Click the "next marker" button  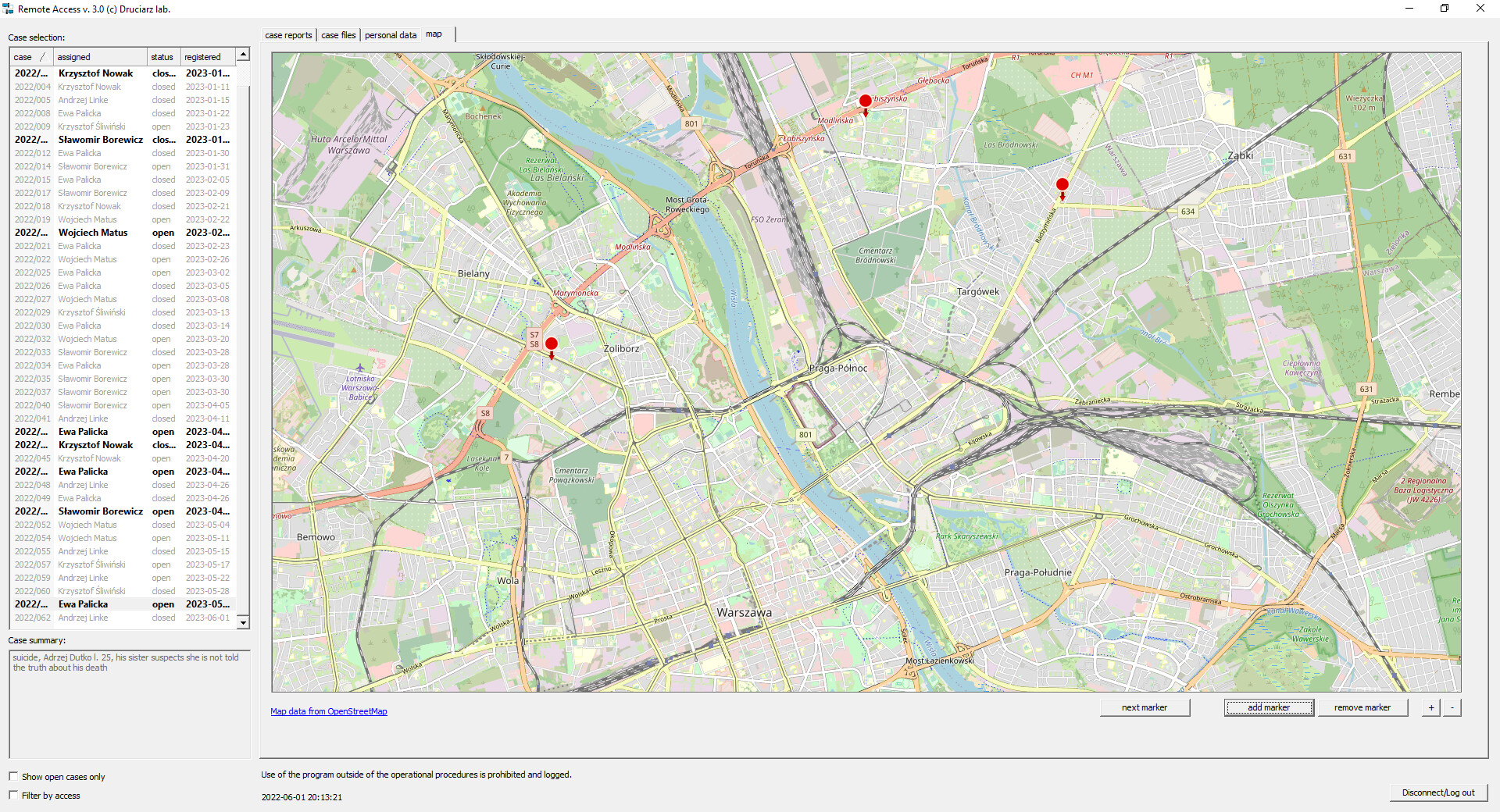(x=1144, y=707)
